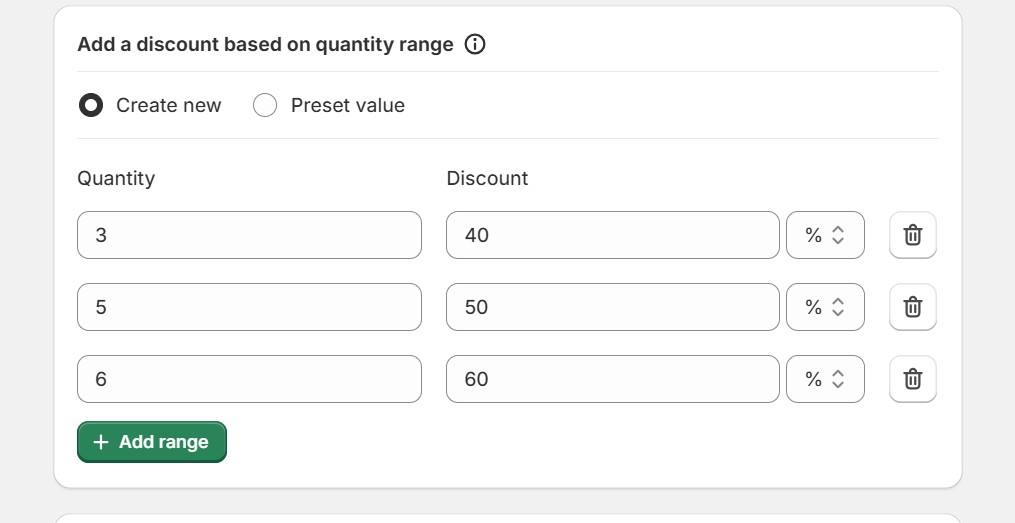Click the Preset value label text

point(348,105)
